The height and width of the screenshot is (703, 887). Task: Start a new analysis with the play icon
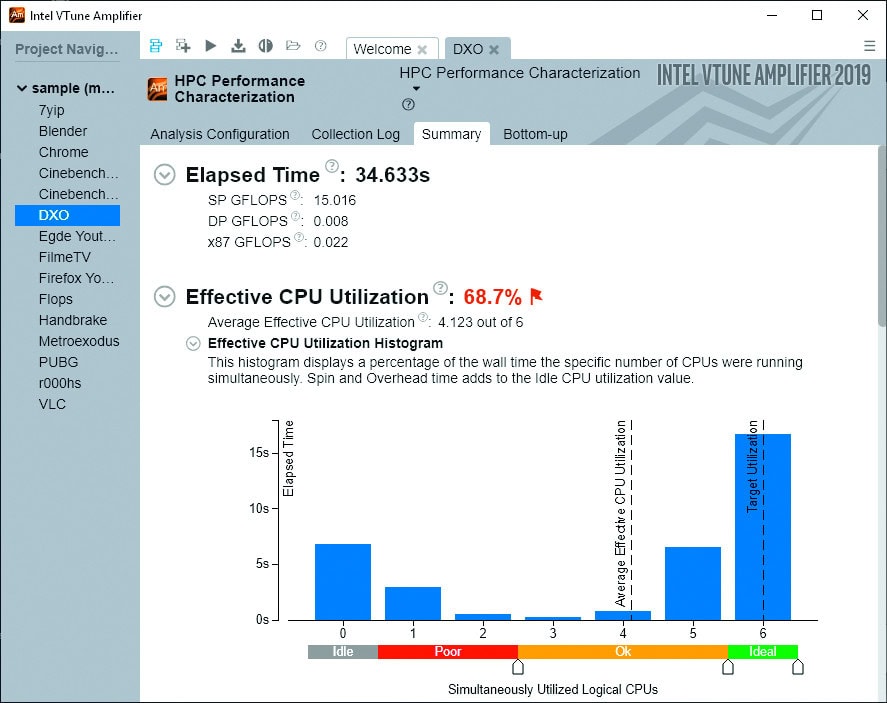coord(210,45)
